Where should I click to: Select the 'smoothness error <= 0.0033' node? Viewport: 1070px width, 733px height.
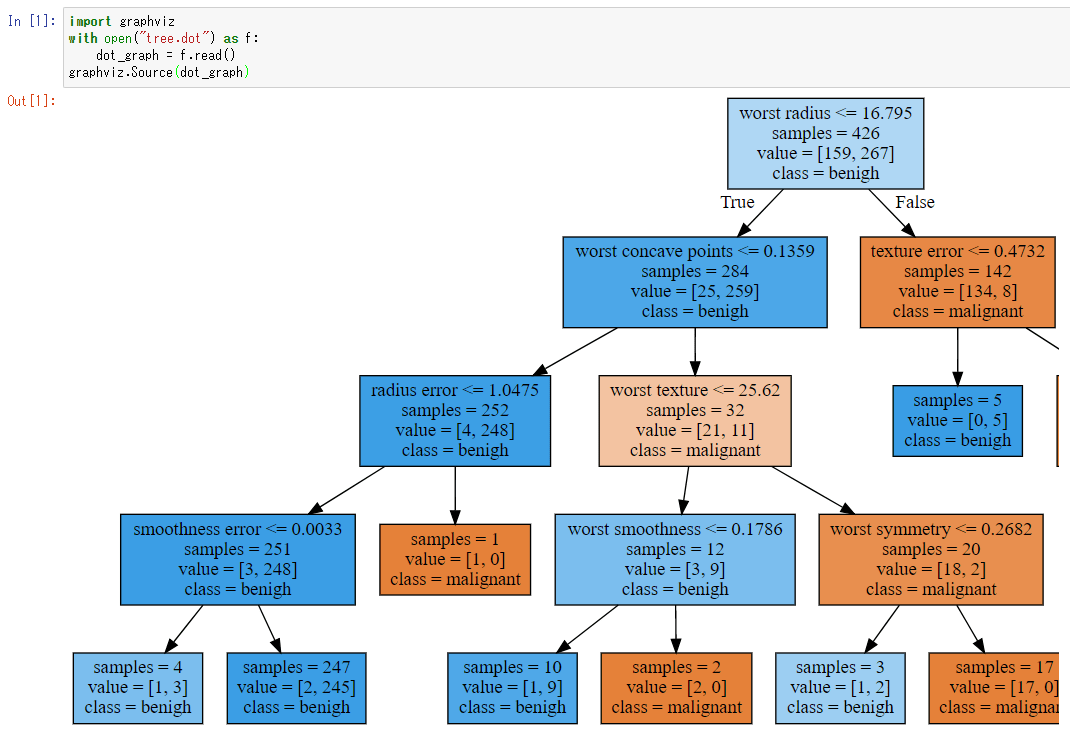pyautogui.click(x=238, y=559)
